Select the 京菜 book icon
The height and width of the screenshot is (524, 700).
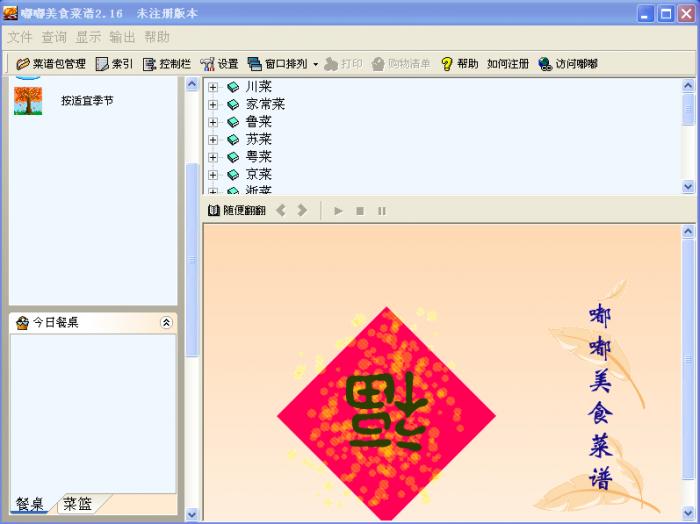(233, 175)
